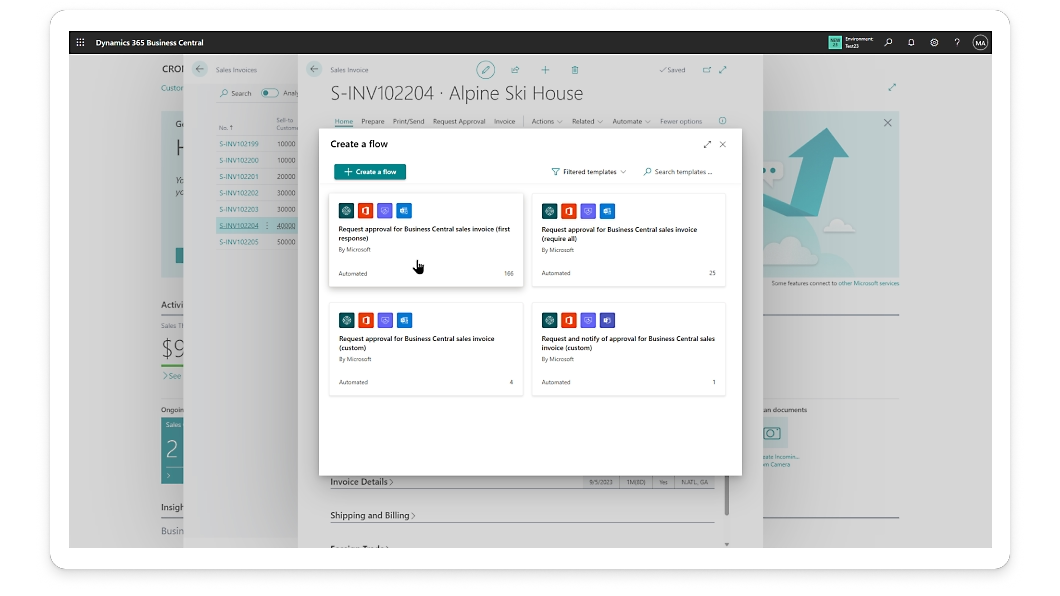The width and height of the screenshot is (1060, 596).
Task: Click the invoice page vertical scrollbar
Action: [x=727, y=495]
